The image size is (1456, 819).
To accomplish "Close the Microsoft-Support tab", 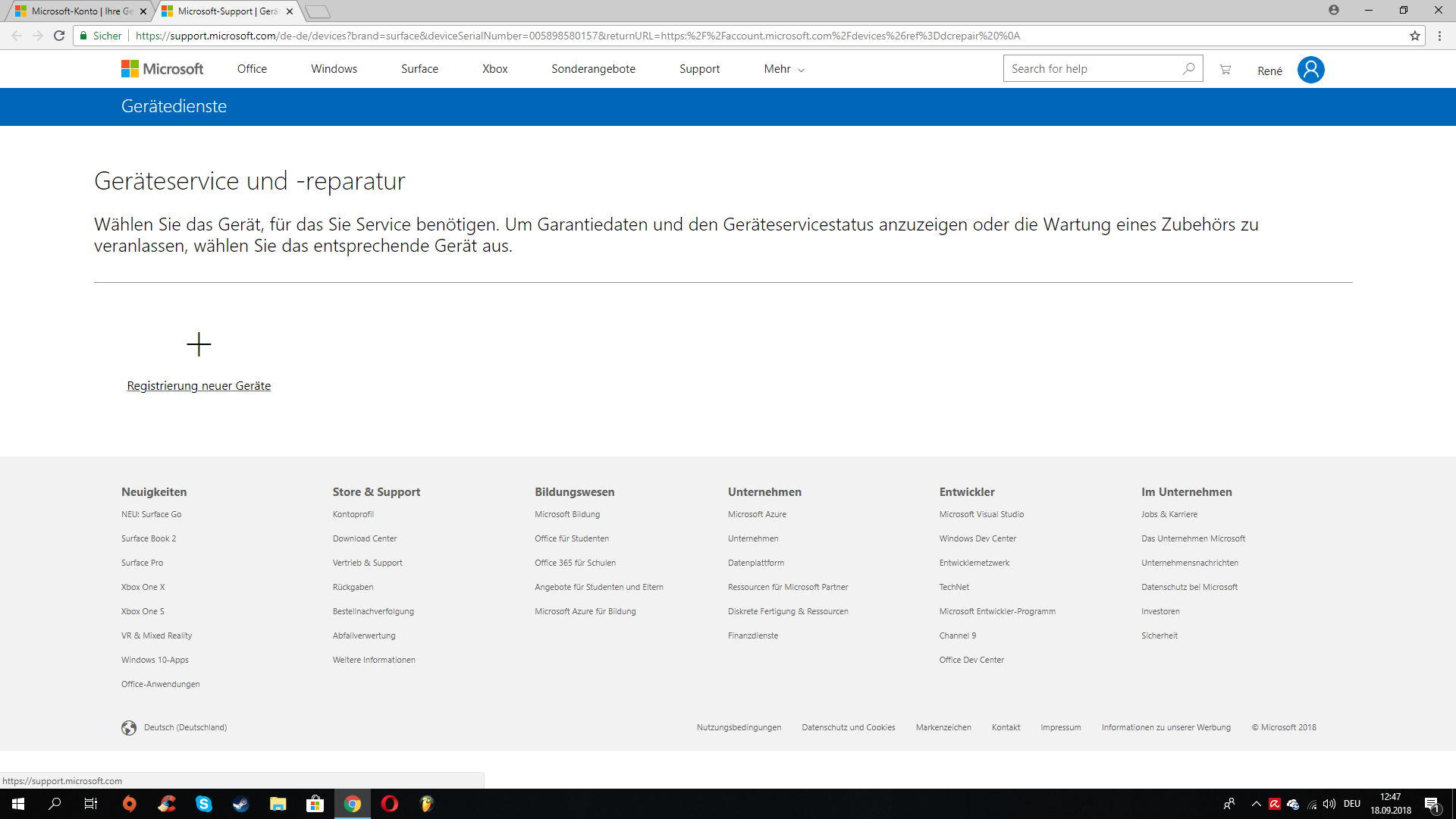I will coord(290,11).
